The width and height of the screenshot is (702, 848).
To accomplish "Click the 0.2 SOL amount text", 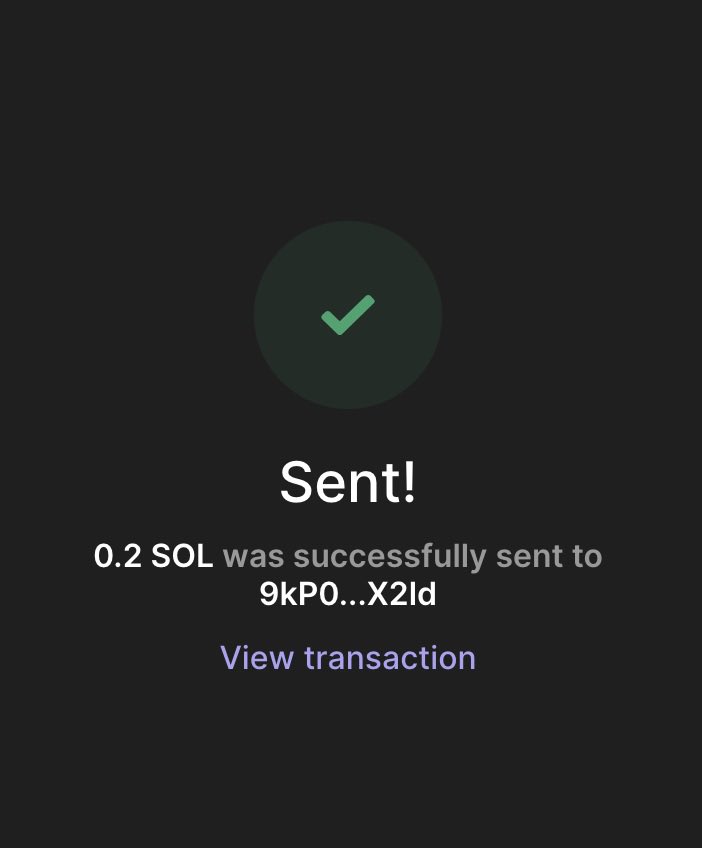I will click(x=153, y=556).
